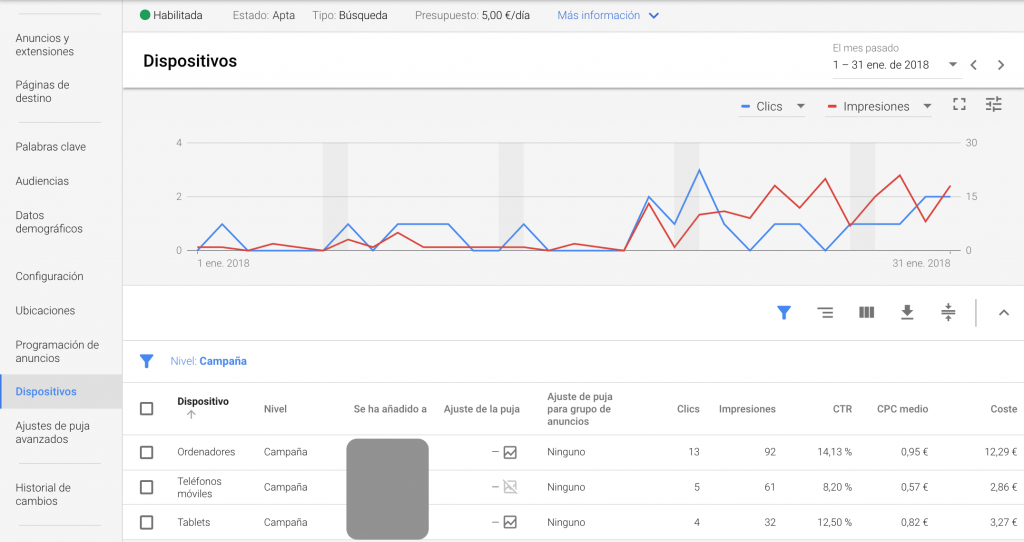Open the date range dropdown 1 – 31 ene. de 2018
The image size is (1024, 542).
[x=895, y=65]
